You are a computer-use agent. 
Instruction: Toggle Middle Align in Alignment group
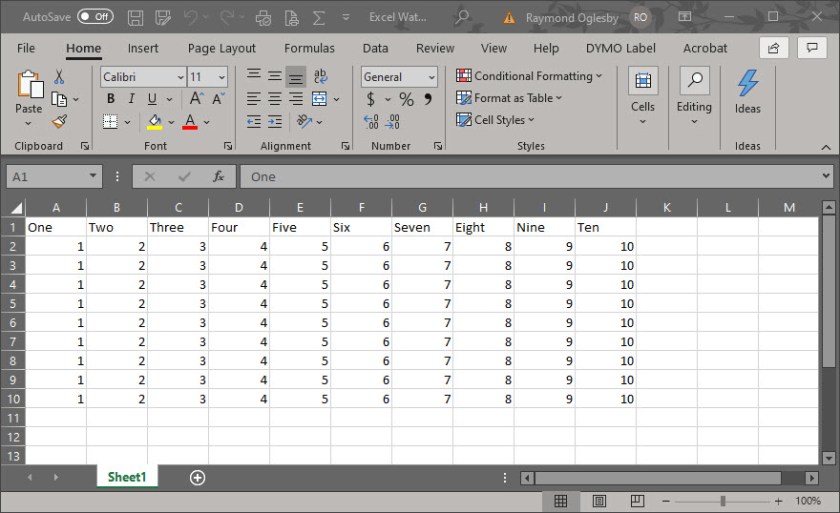coord(275,76)
